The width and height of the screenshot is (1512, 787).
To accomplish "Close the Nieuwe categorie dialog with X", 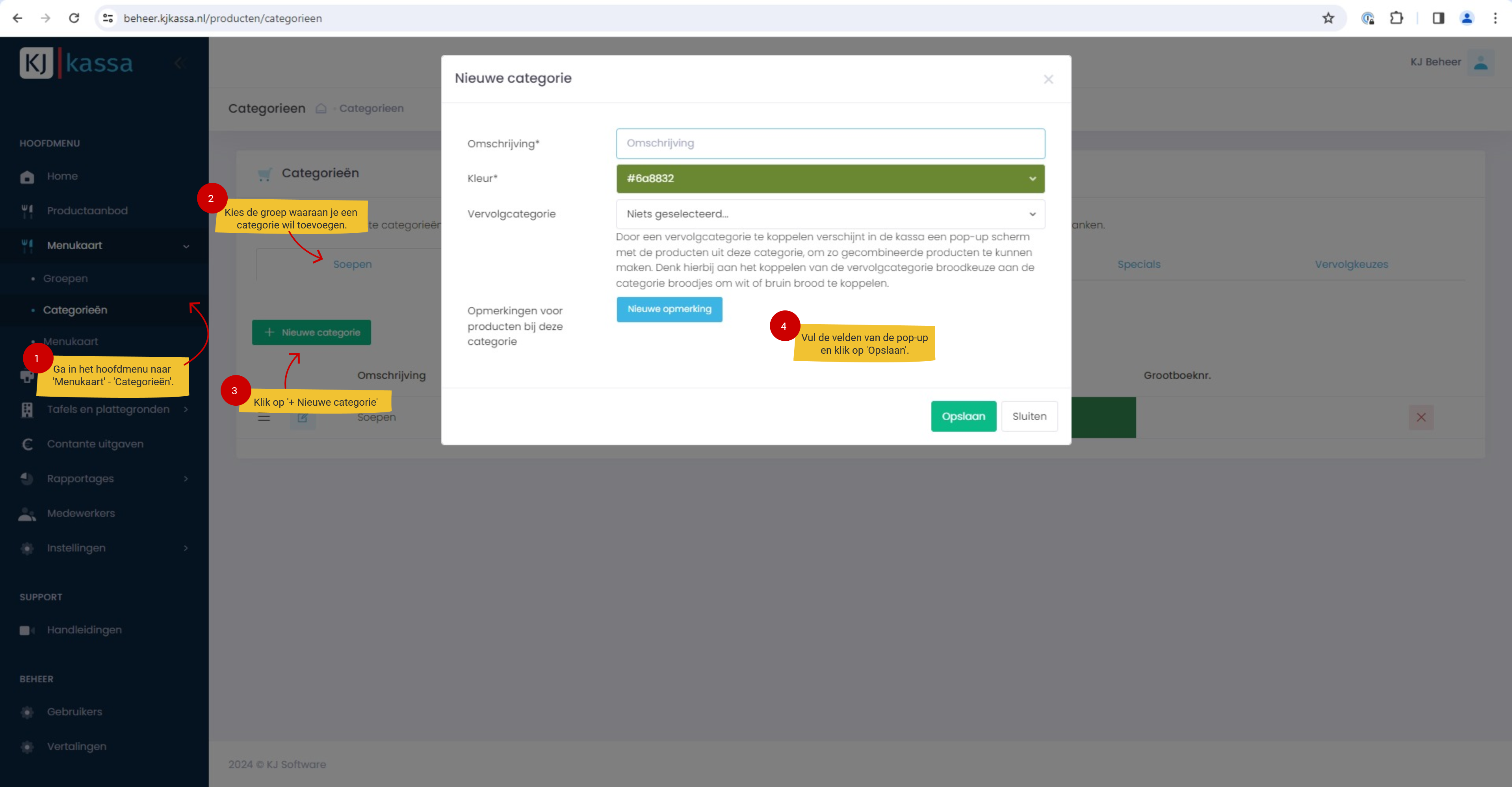I will tap(1048, 79).
